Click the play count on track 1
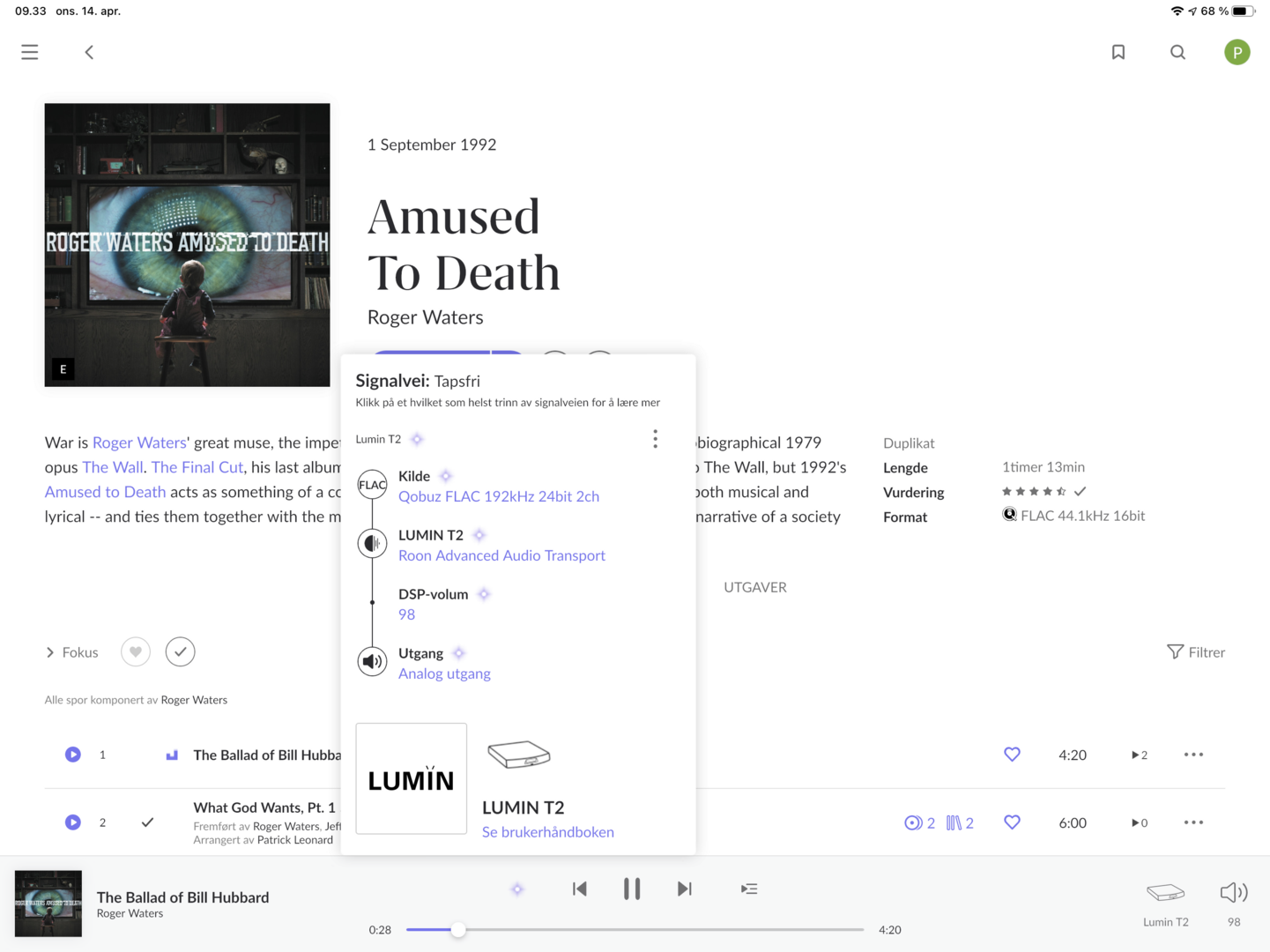 [1140, 755]
